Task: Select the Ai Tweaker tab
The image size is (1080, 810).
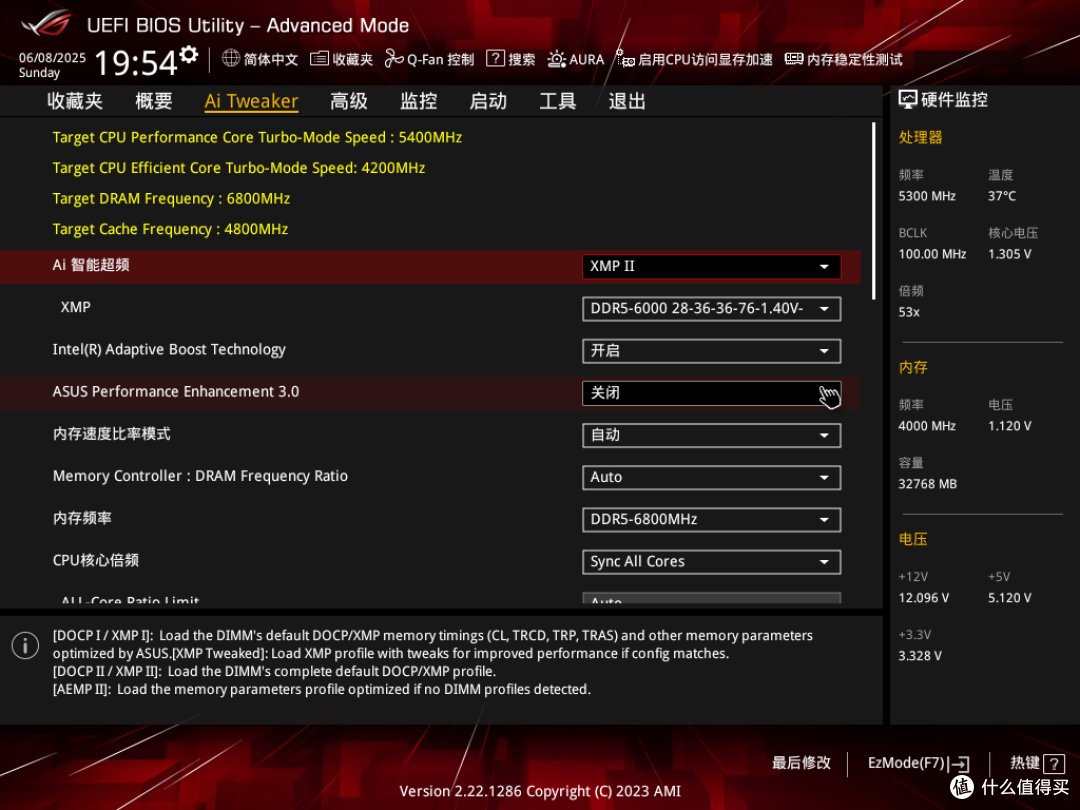Action: 251,101
